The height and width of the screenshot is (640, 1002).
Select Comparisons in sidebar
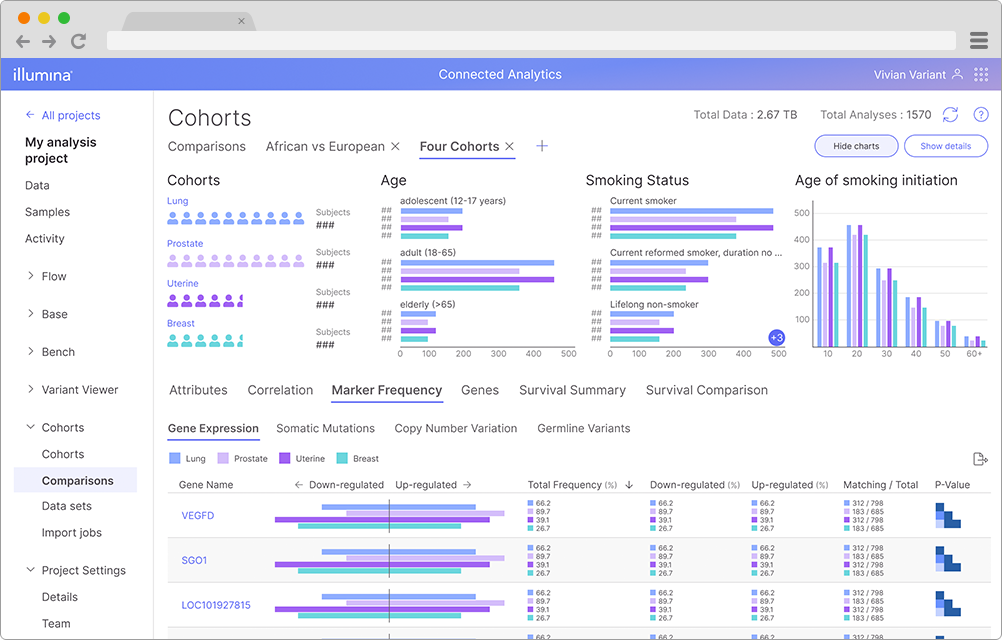coord(75,480)
